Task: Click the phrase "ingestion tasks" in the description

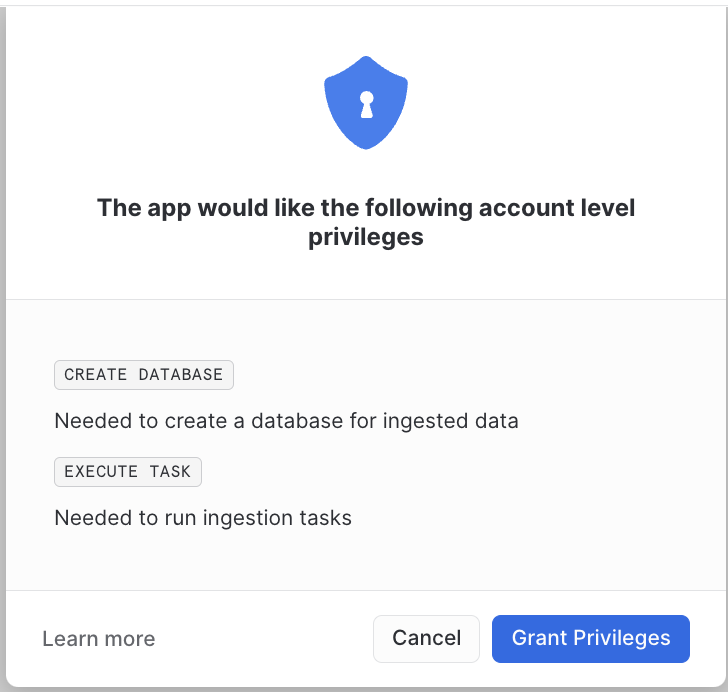Action: pos(277,518)
